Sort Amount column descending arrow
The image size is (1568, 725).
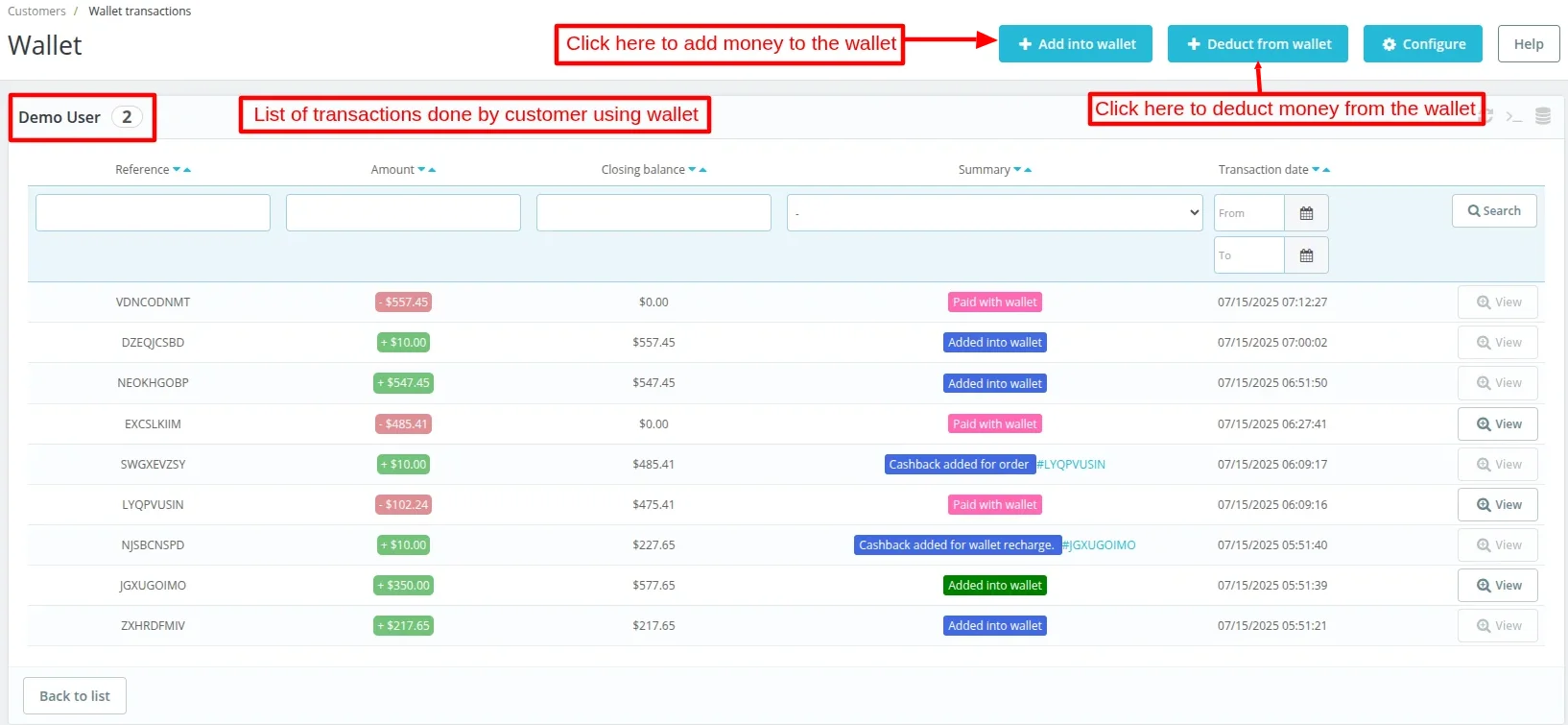click(x=421, y=170)
